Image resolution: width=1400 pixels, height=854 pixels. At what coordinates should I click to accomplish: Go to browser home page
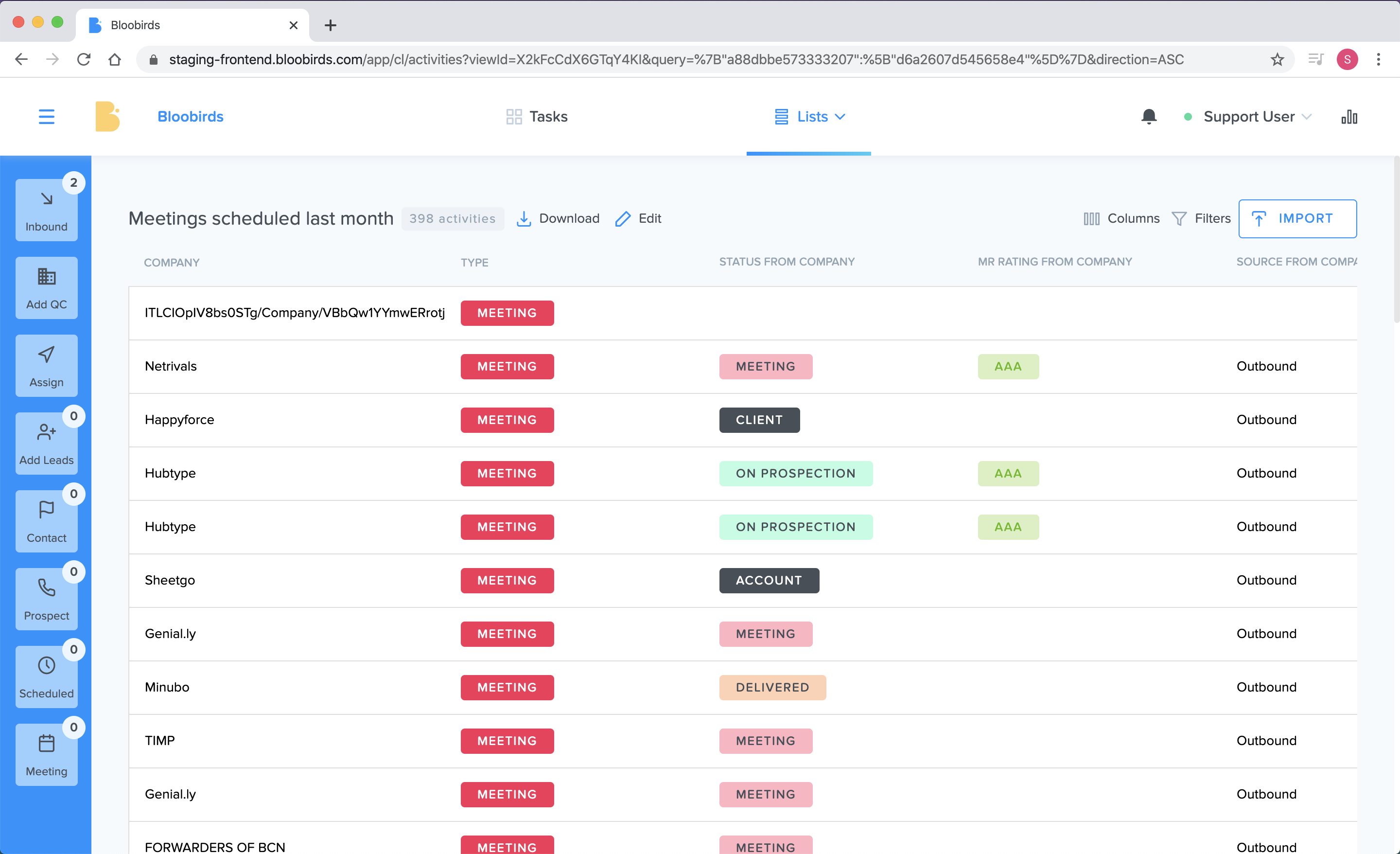[x=115, y=59]
